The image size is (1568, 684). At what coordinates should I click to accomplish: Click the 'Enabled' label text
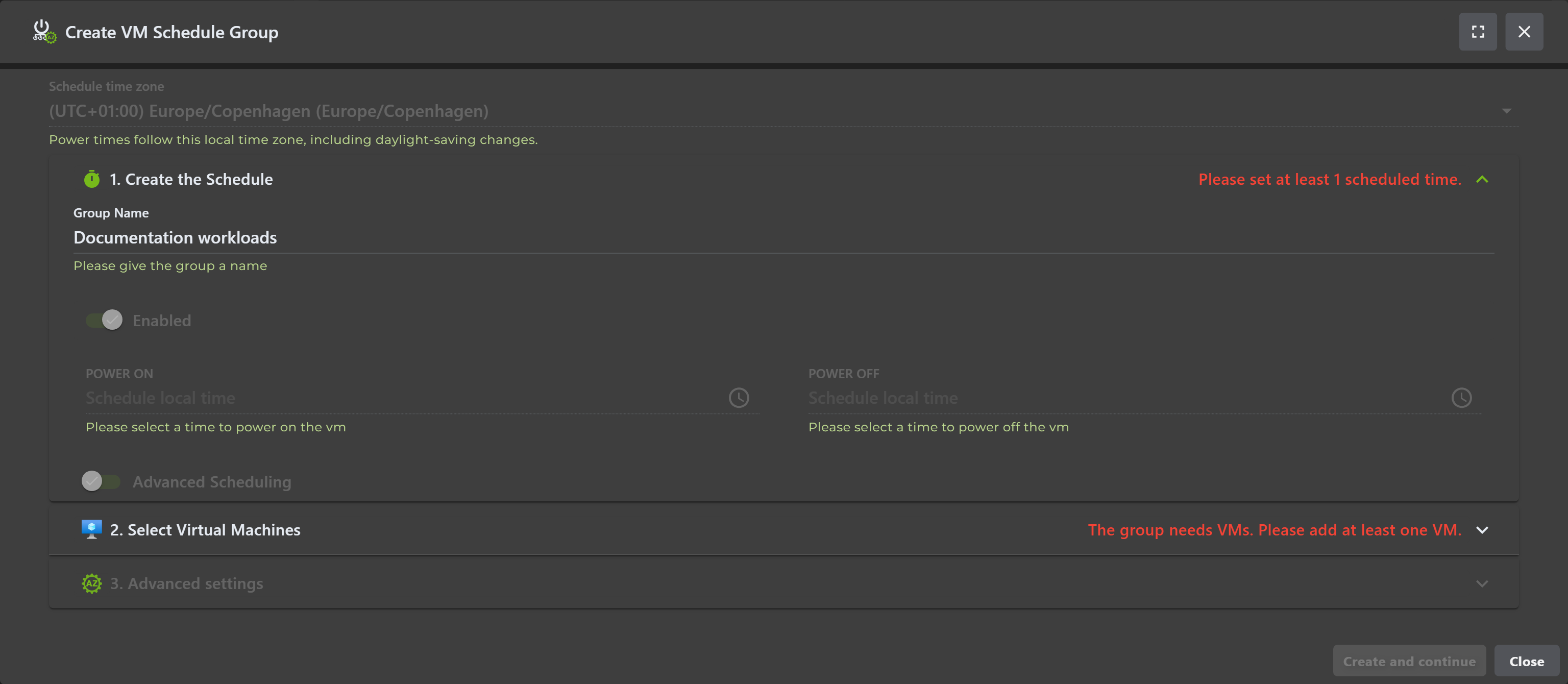point(162,321)
